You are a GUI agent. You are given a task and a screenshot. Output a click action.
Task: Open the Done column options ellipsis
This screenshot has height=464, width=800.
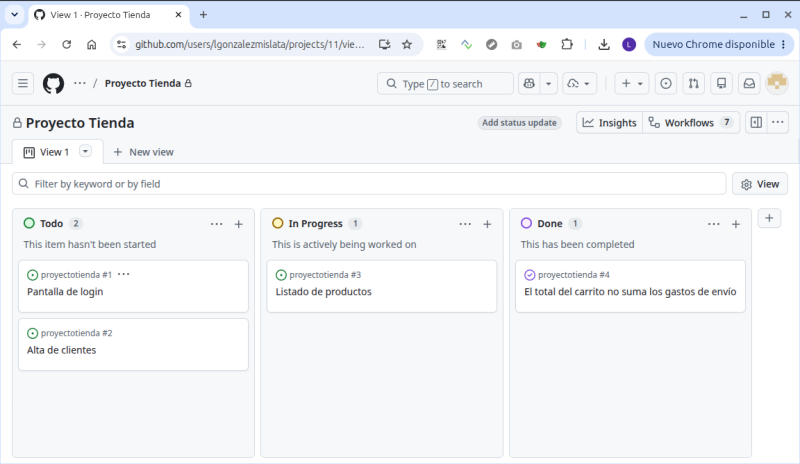714,224
